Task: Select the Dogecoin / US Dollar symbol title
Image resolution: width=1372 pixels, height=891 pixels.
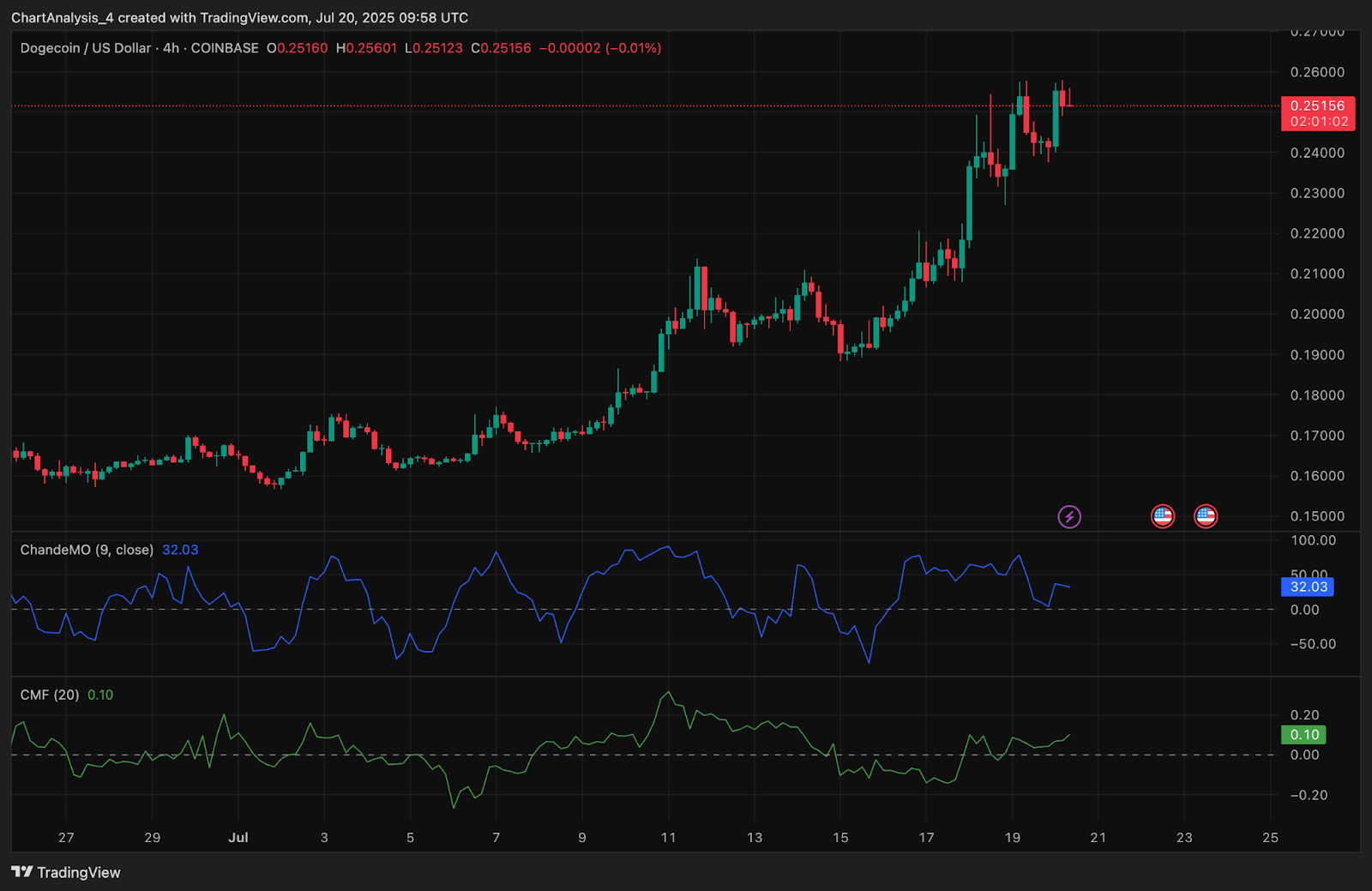Action: click(x=85, y=48)
